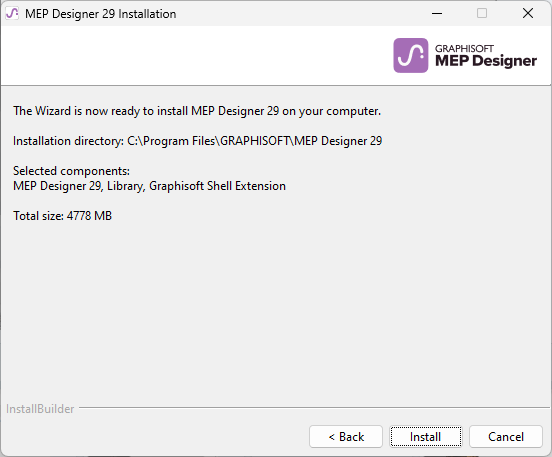The height and width of the screenshot is (457, 552).
Task: Click the MEP Designer title bar icon
Action: [x=12, y=13]
